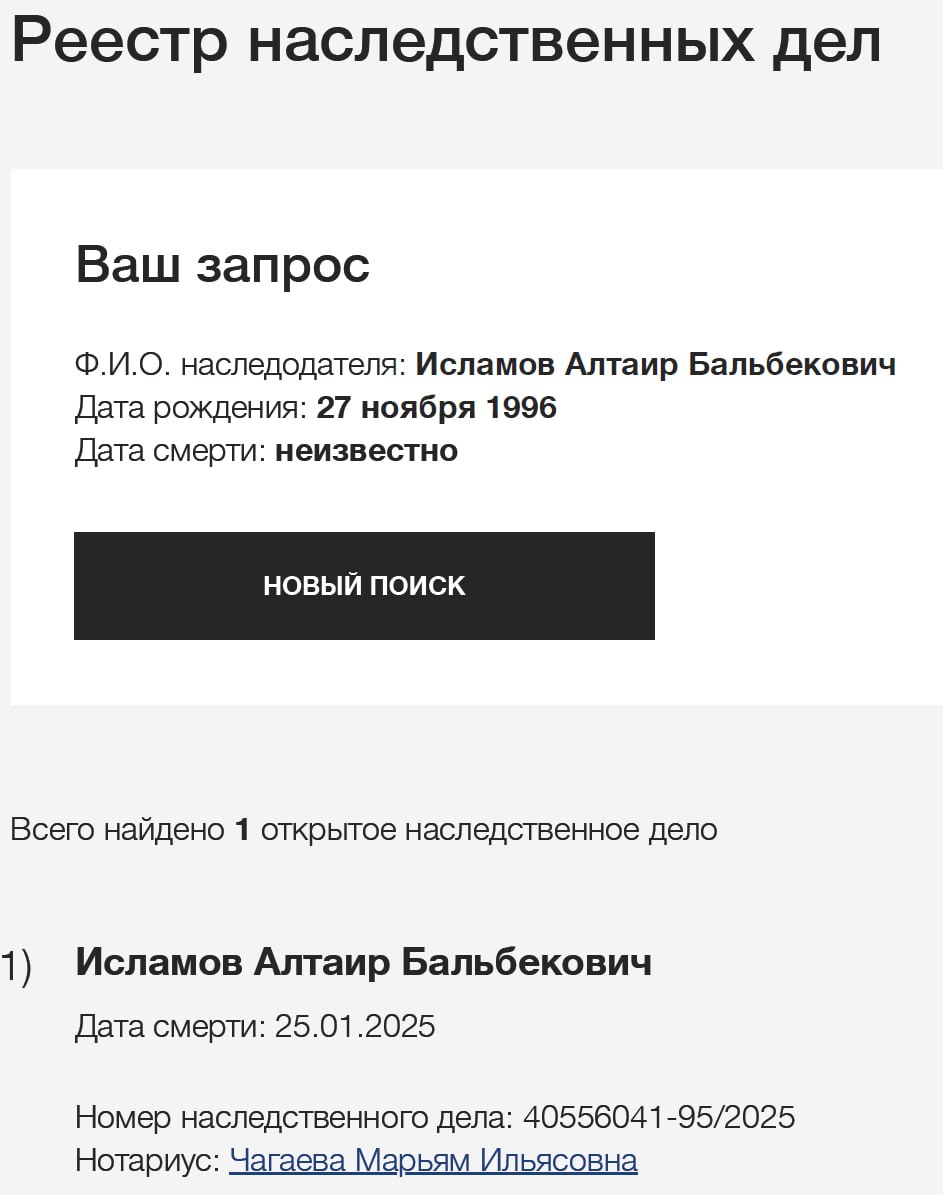Click the Дата смерти label in result entry

pos(170,1027)
